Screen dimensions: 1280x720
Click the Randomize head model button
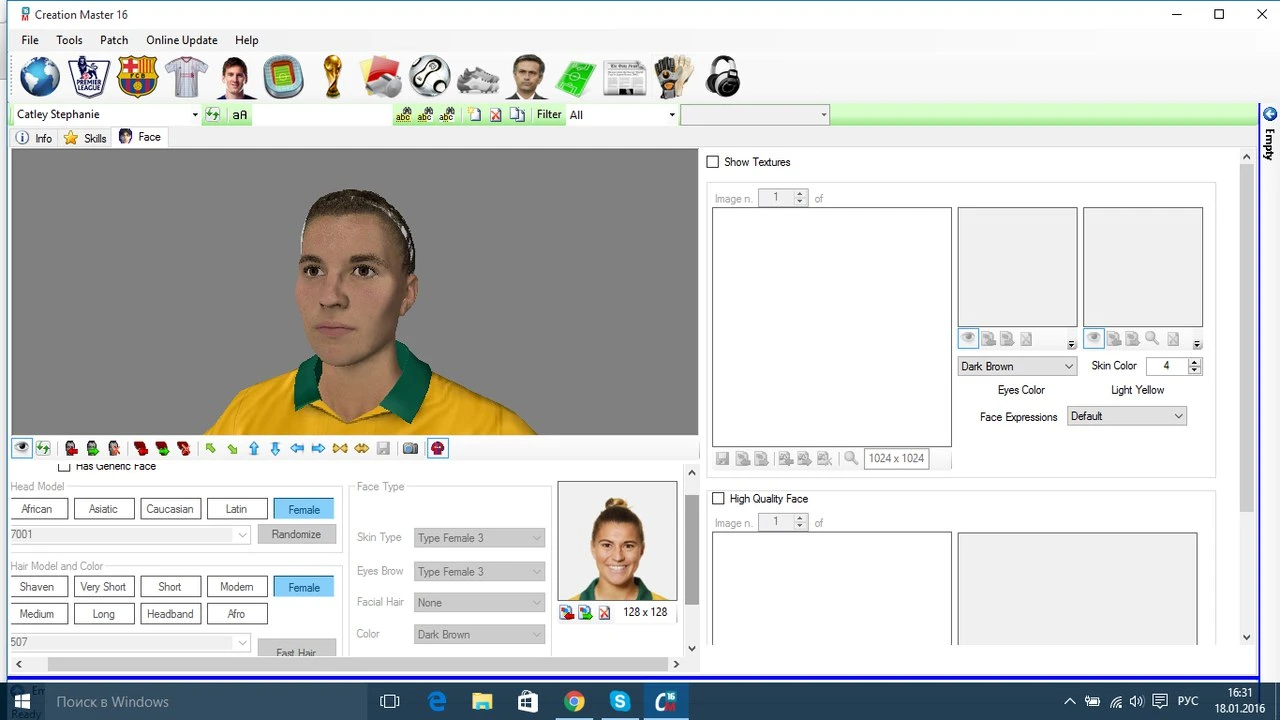click(296, 533)
